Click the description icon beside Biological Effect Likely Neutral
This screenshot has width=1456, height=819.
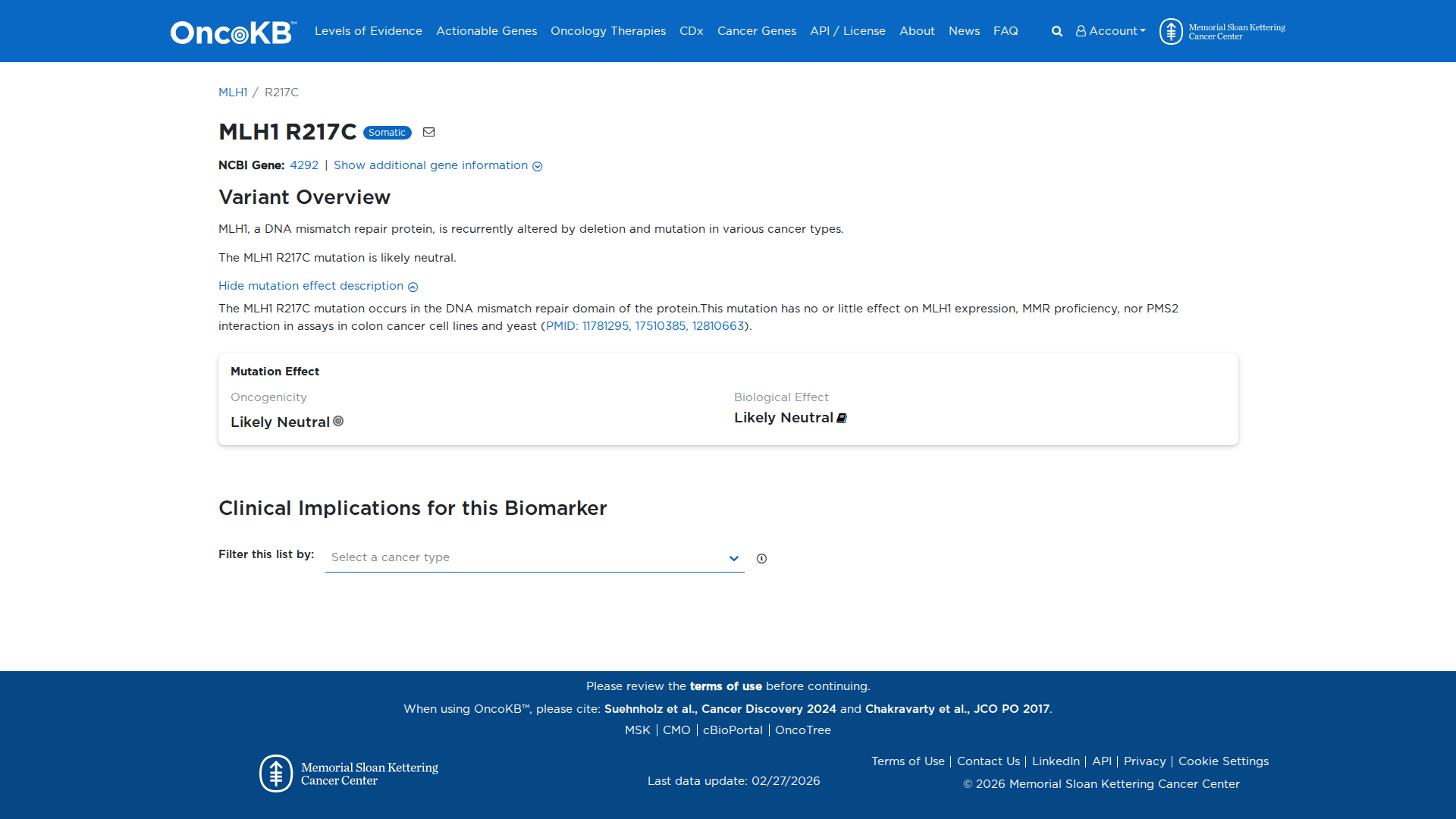point(842,418)
